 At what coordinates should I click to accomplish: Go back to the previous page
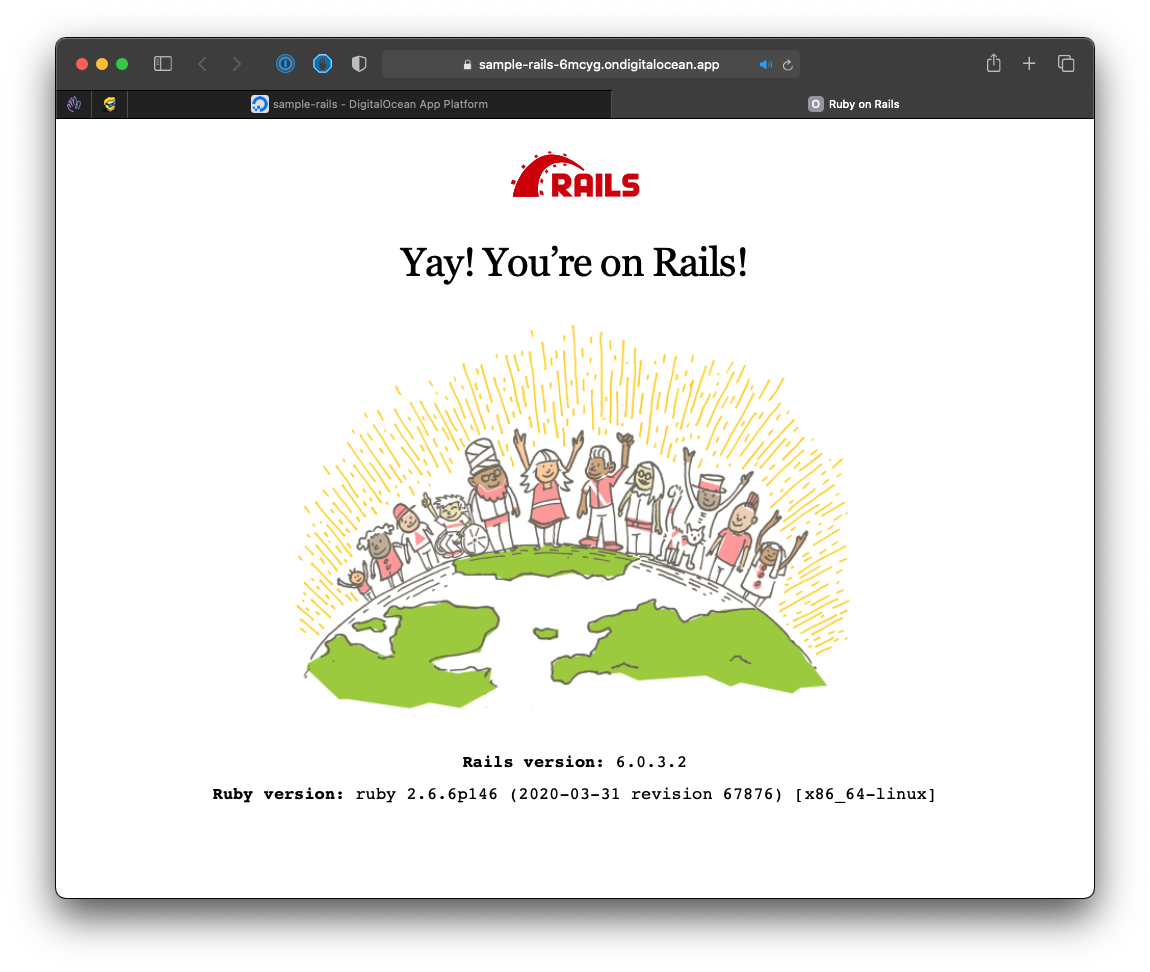202,64
